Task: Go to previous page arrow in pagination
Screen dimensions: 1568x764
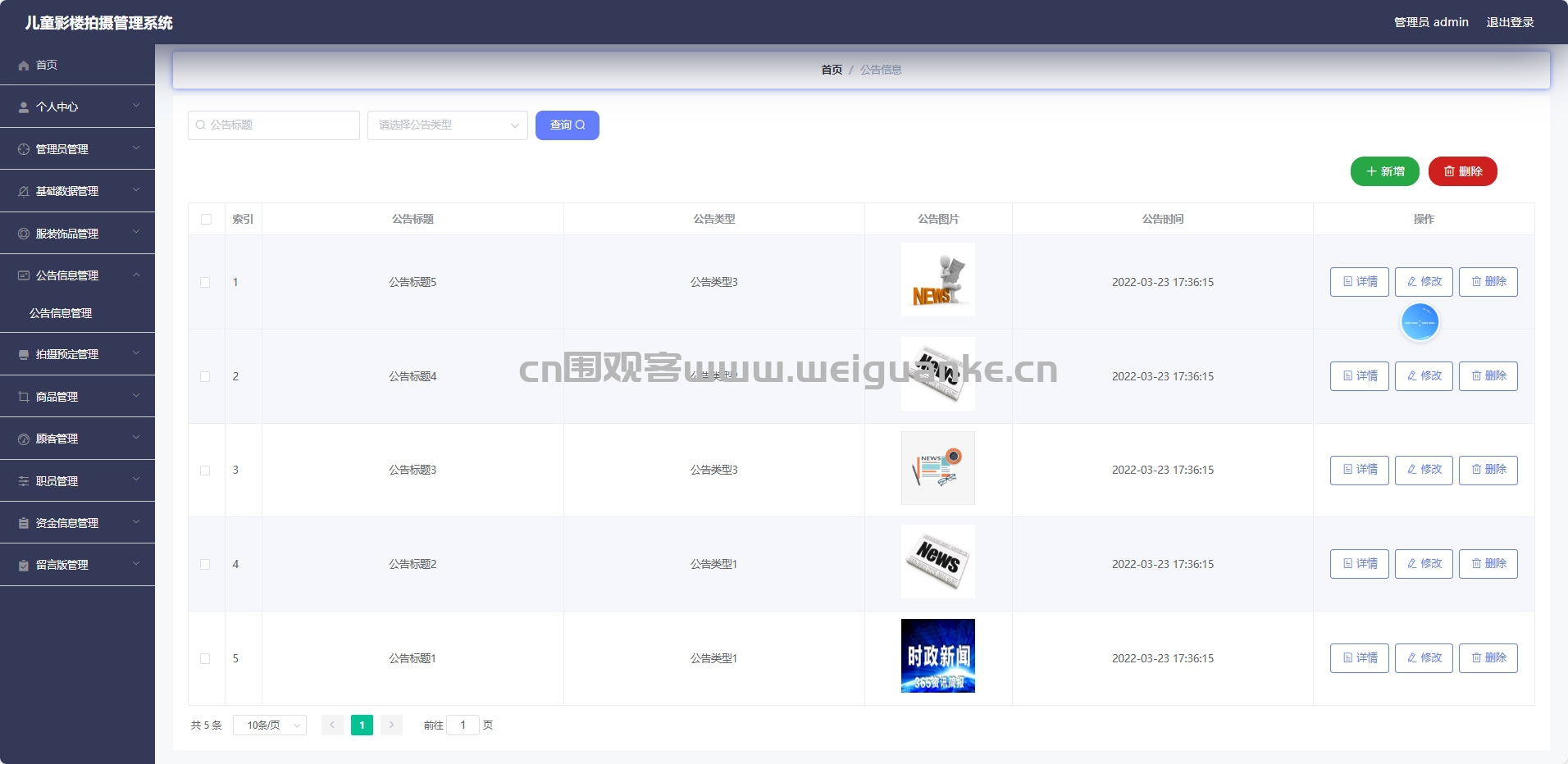Action: 332,725
